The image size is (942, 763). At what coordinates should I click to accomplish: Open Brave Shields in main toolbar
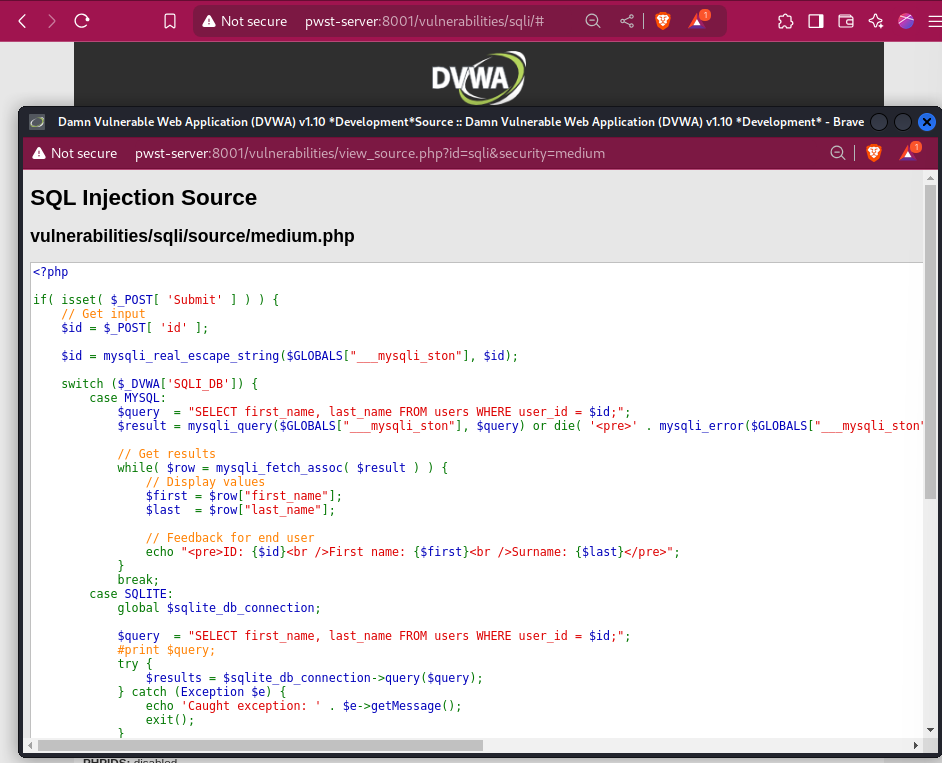point(662,21)
